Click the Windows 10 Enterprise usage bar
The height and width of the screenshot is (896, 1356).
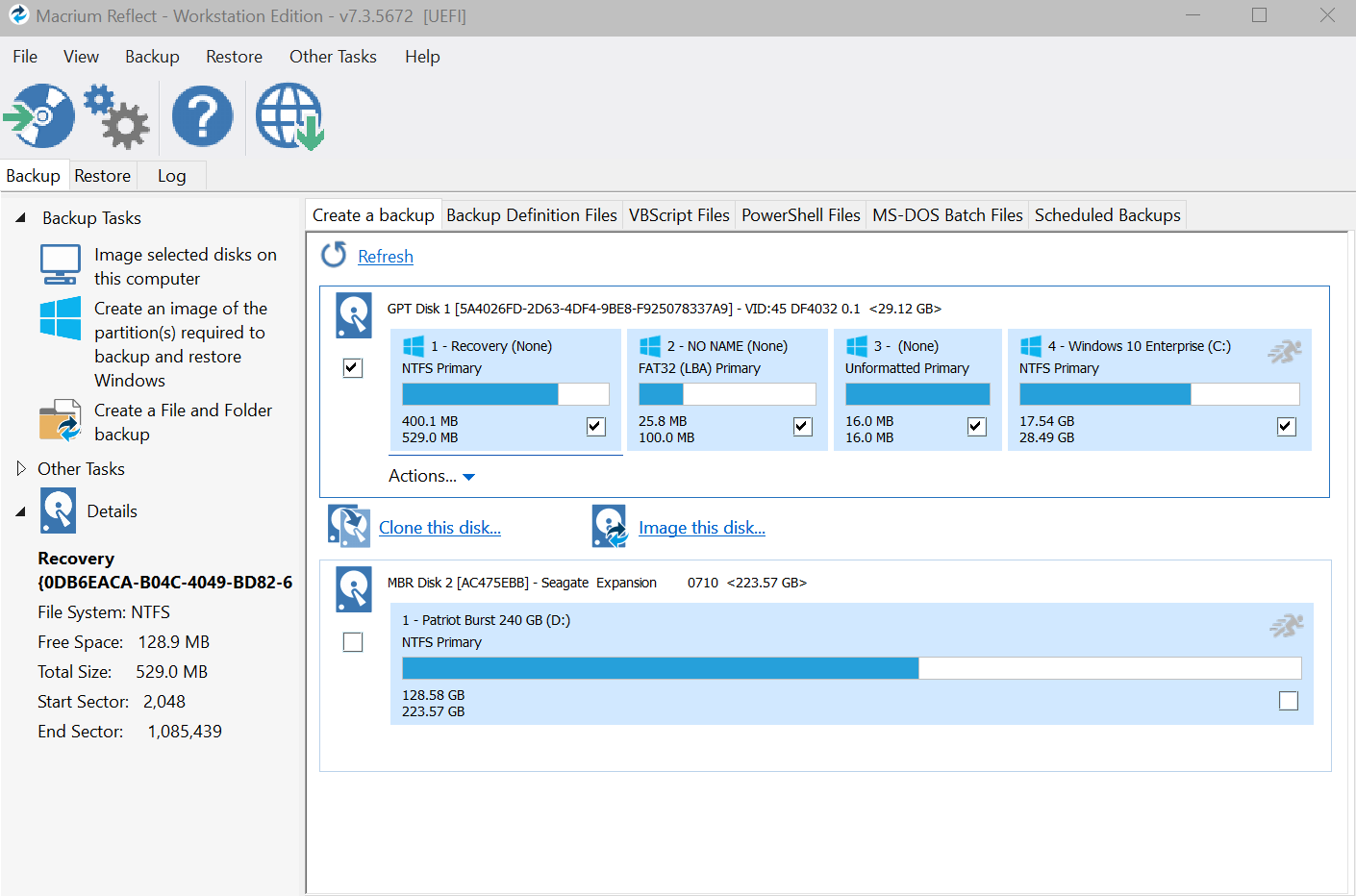click(1159, 394)
